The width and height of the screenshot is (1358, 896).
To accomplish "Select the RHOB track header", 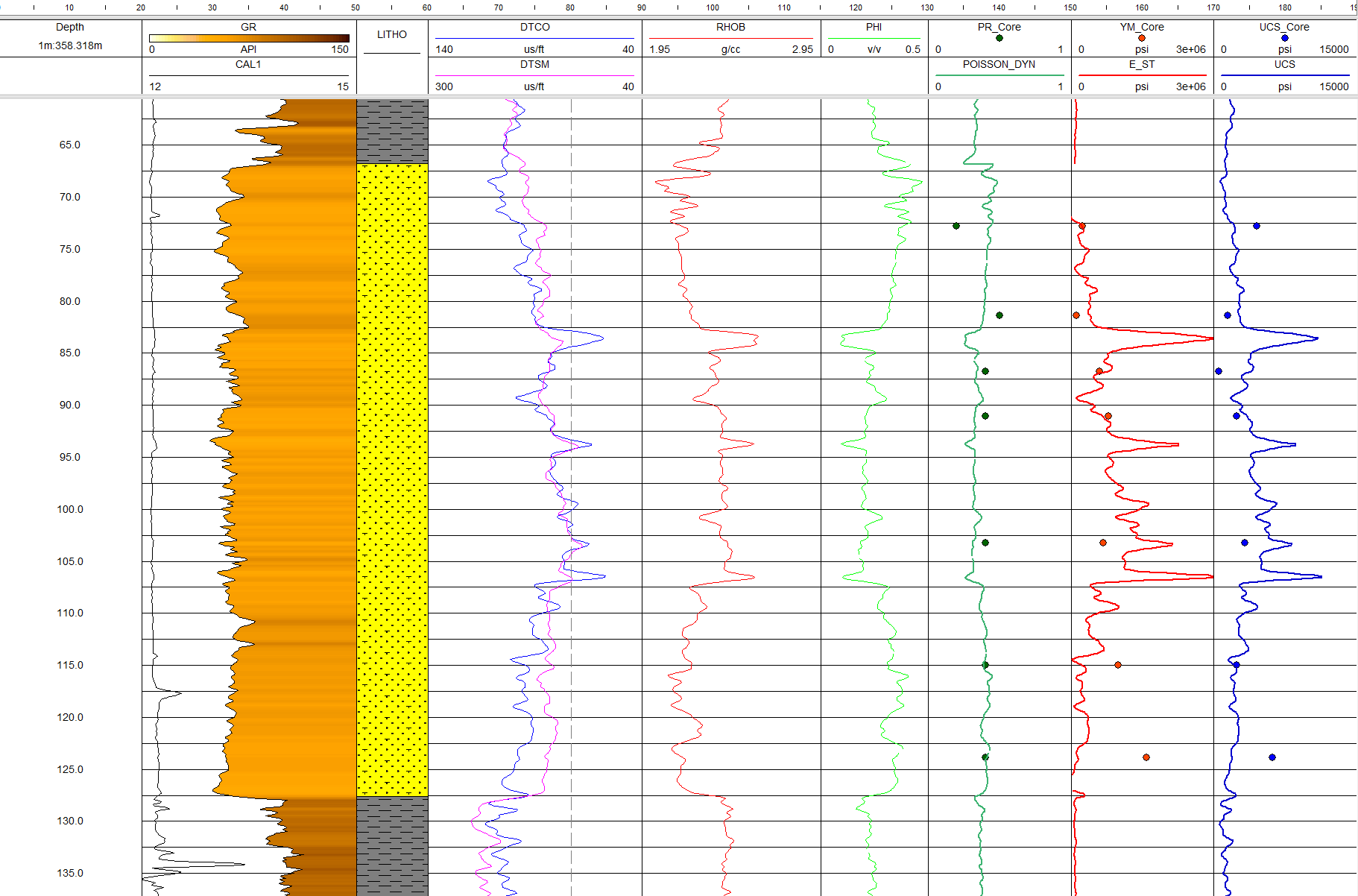I will (x=730, y=27).
